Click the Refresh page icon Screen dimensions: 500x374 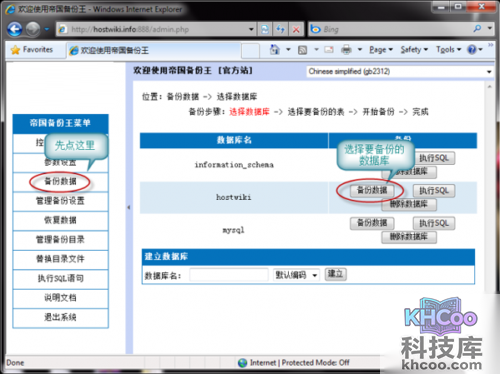pos(280,29)
